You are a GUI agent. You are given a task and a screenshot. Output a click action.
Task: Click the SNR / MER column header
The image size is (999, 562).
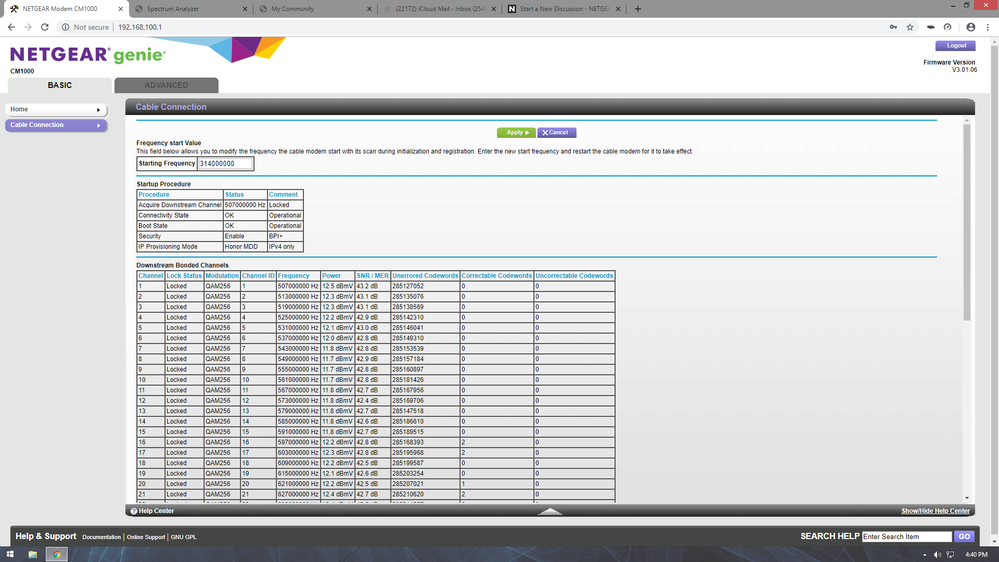(373, 276)
